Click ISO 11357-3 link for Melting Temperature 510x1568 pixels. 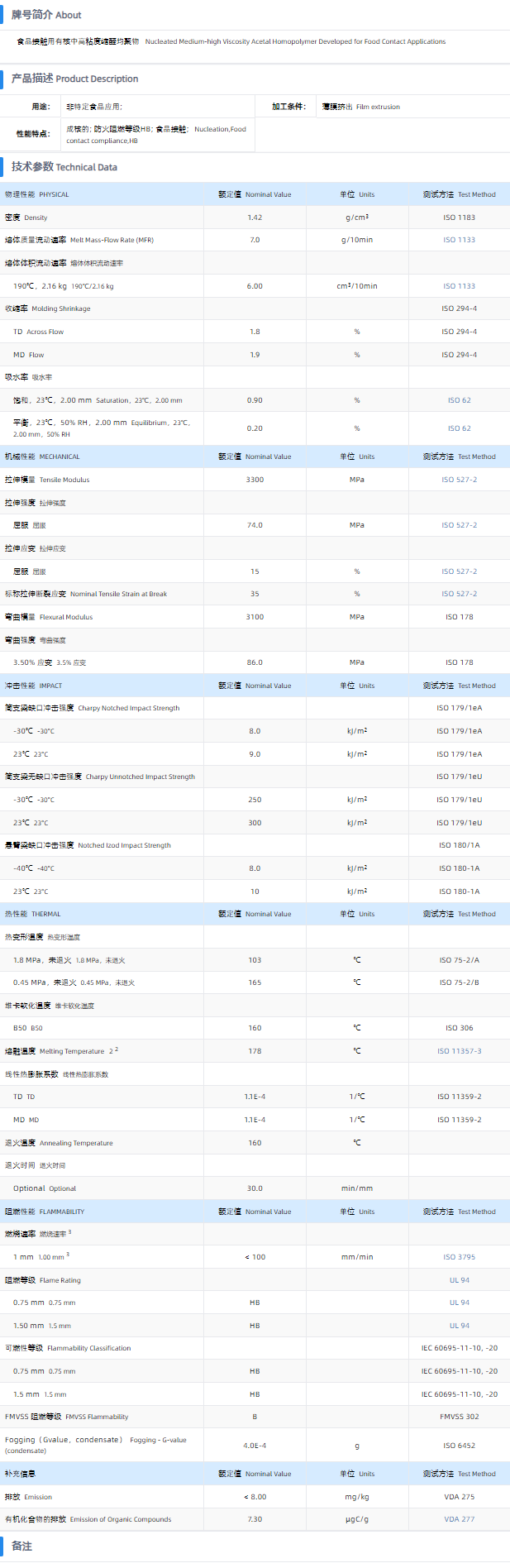pos(459,1051)
